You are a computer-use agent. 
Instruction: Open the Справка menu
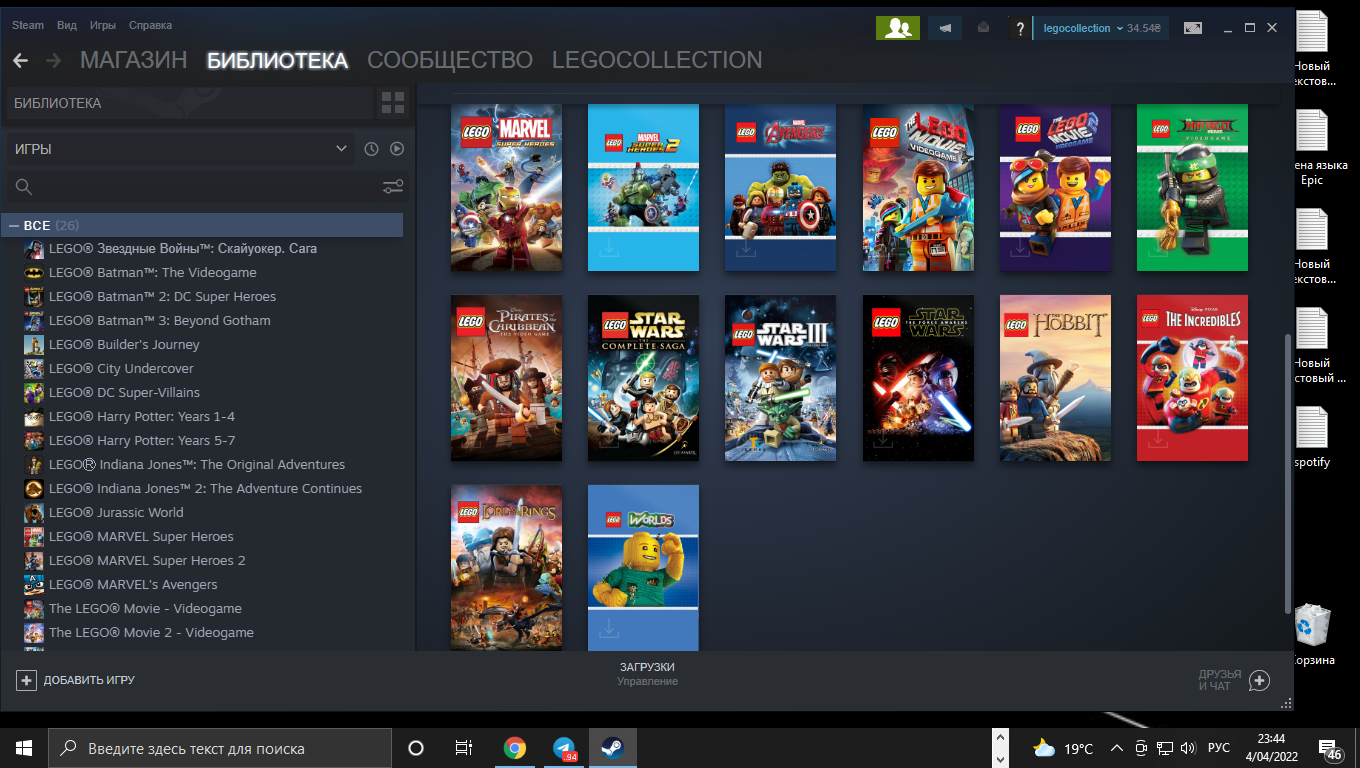(x=150, y=25)
